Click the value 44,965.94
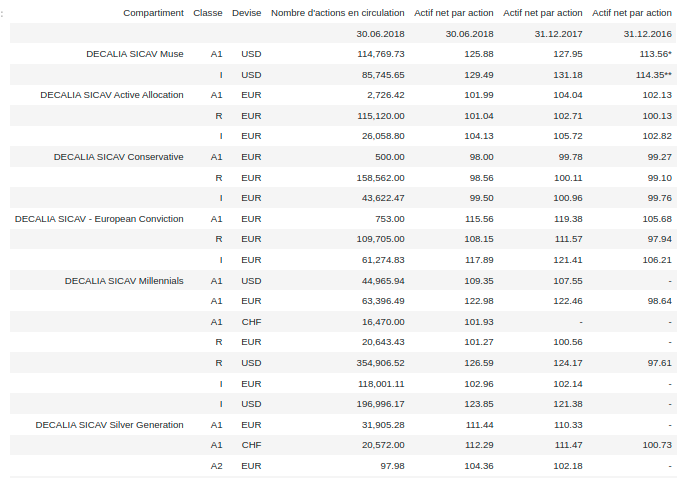Viewport: 688px width, 478px height. [x=383, y=281]
